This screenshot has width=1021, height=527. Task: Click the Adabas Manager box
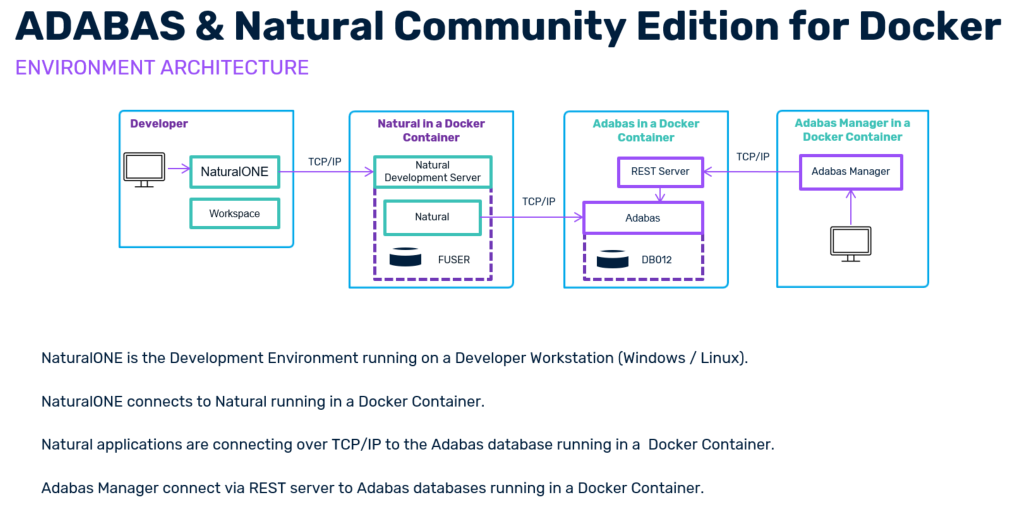[851, 171]
